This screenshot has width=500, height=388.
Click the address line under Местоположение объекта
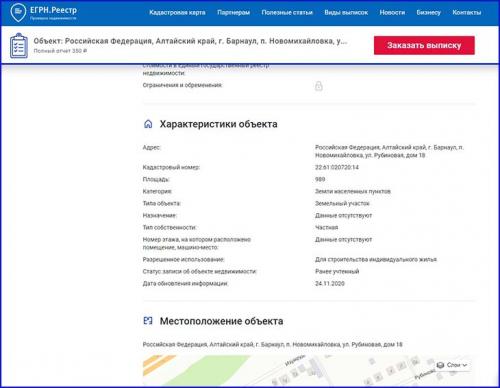pos(272,344)
